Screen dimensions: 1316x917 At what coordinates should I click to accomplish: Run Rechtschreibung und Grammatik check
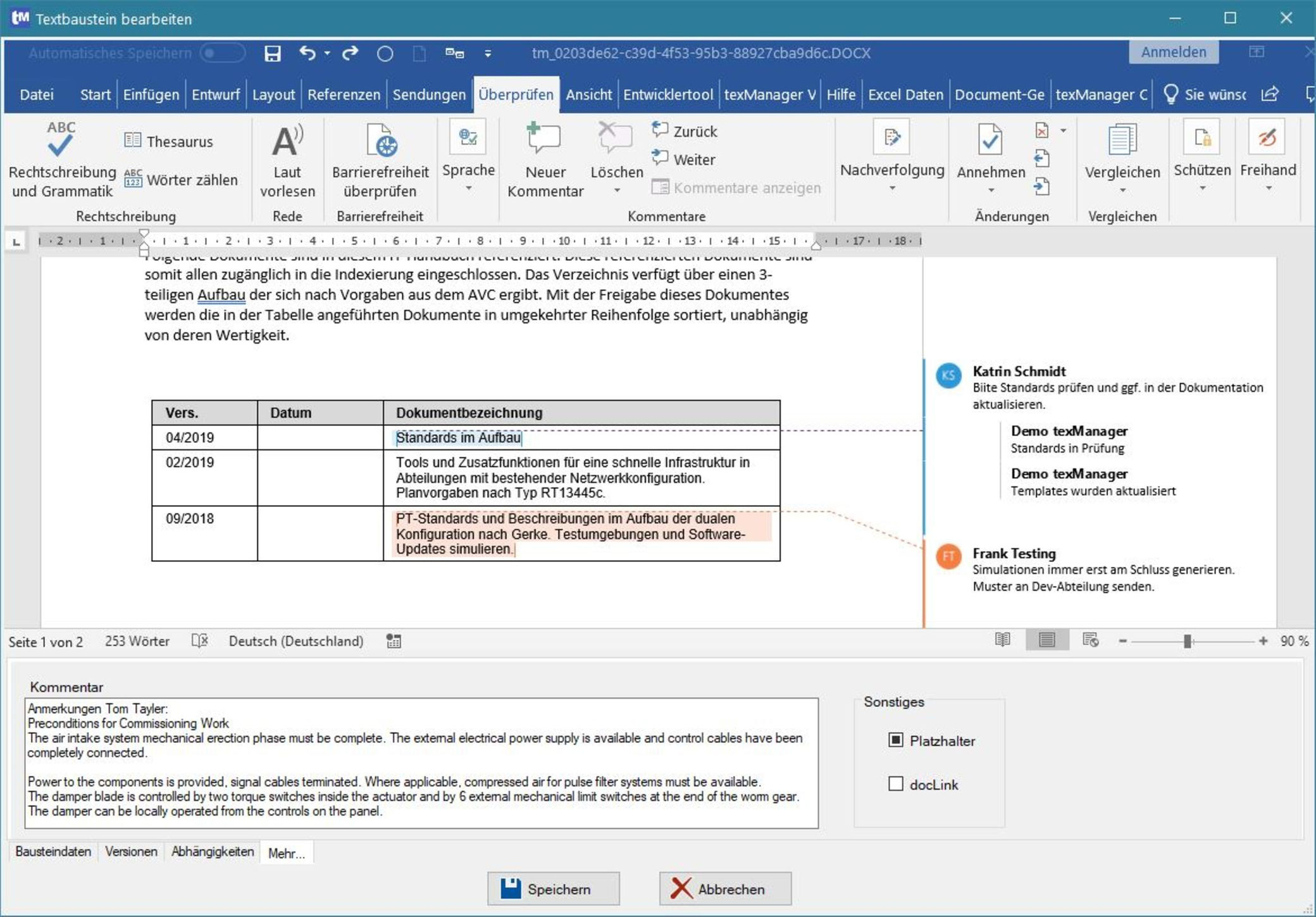60,158
